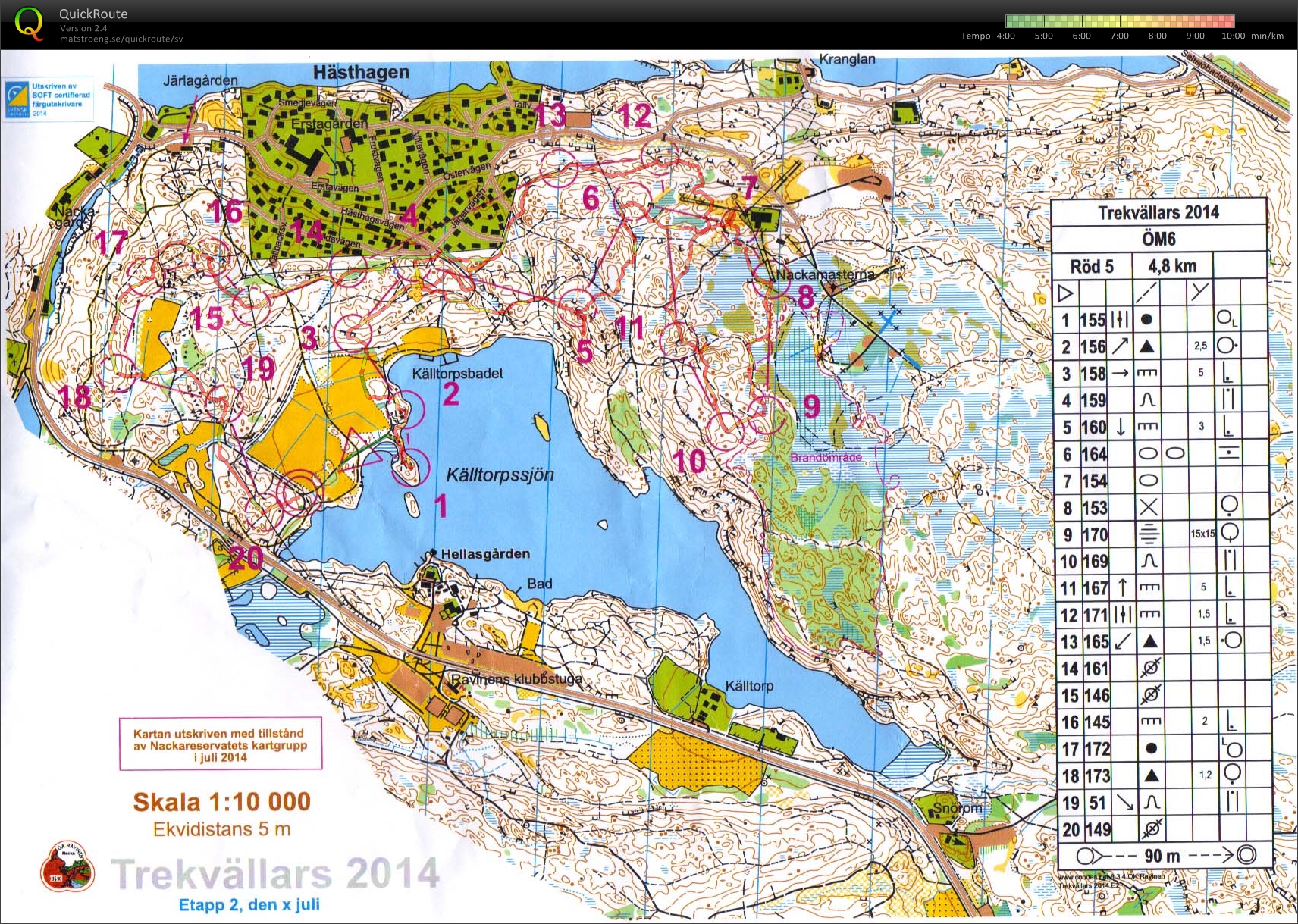Click pink control number 18 on the map

click(x=74, y=396)
